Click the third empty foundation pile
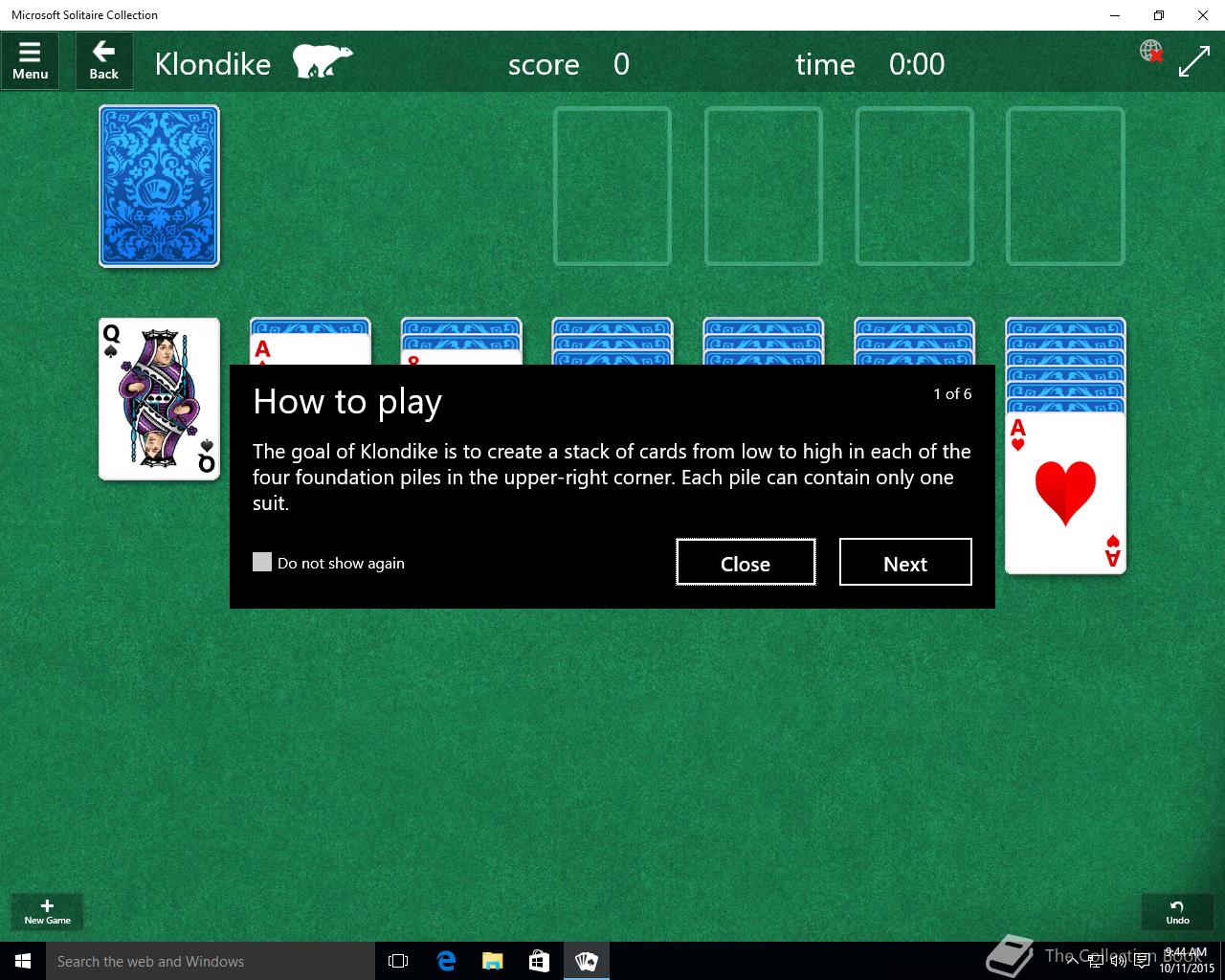Screen dimensions: 1225x980 coord(915,186)
